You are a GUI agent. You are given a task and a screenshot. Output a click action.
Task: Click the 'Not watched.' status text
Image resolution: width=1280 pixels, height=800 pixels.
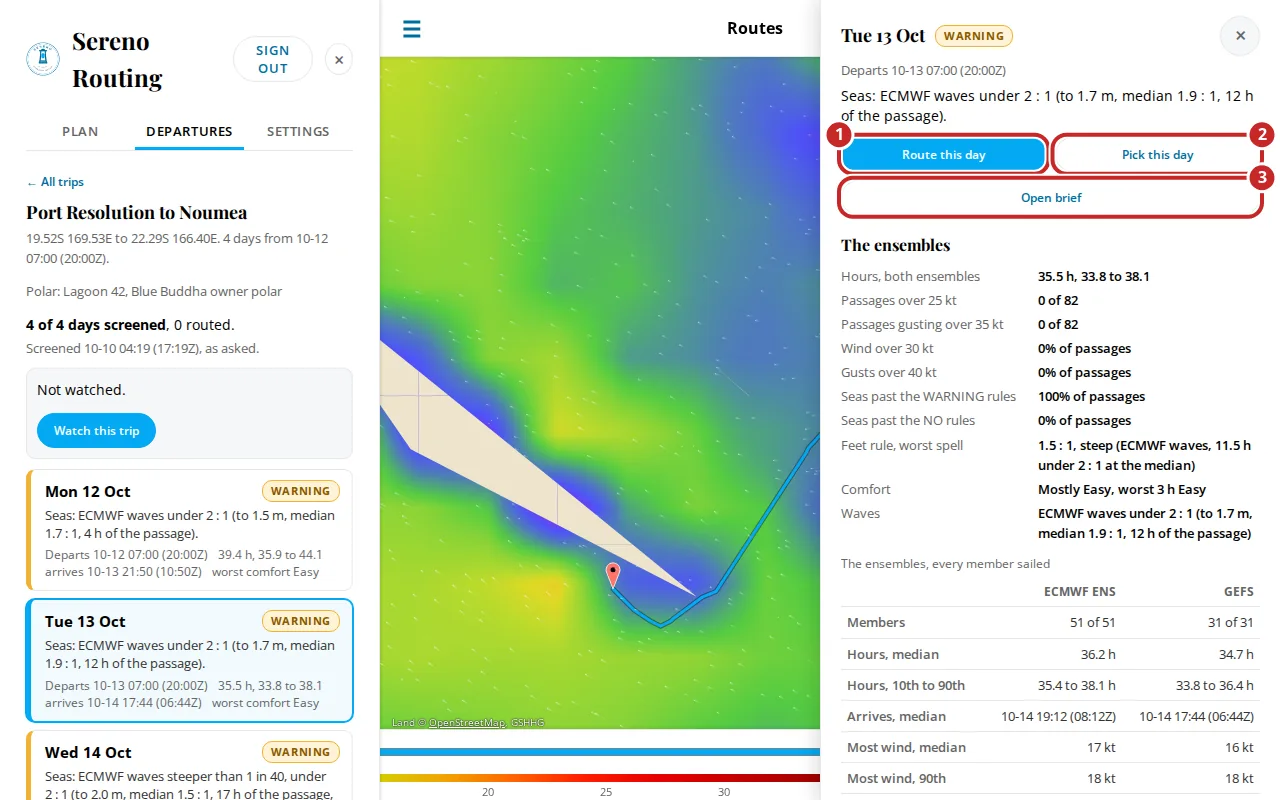coord(81,390)
